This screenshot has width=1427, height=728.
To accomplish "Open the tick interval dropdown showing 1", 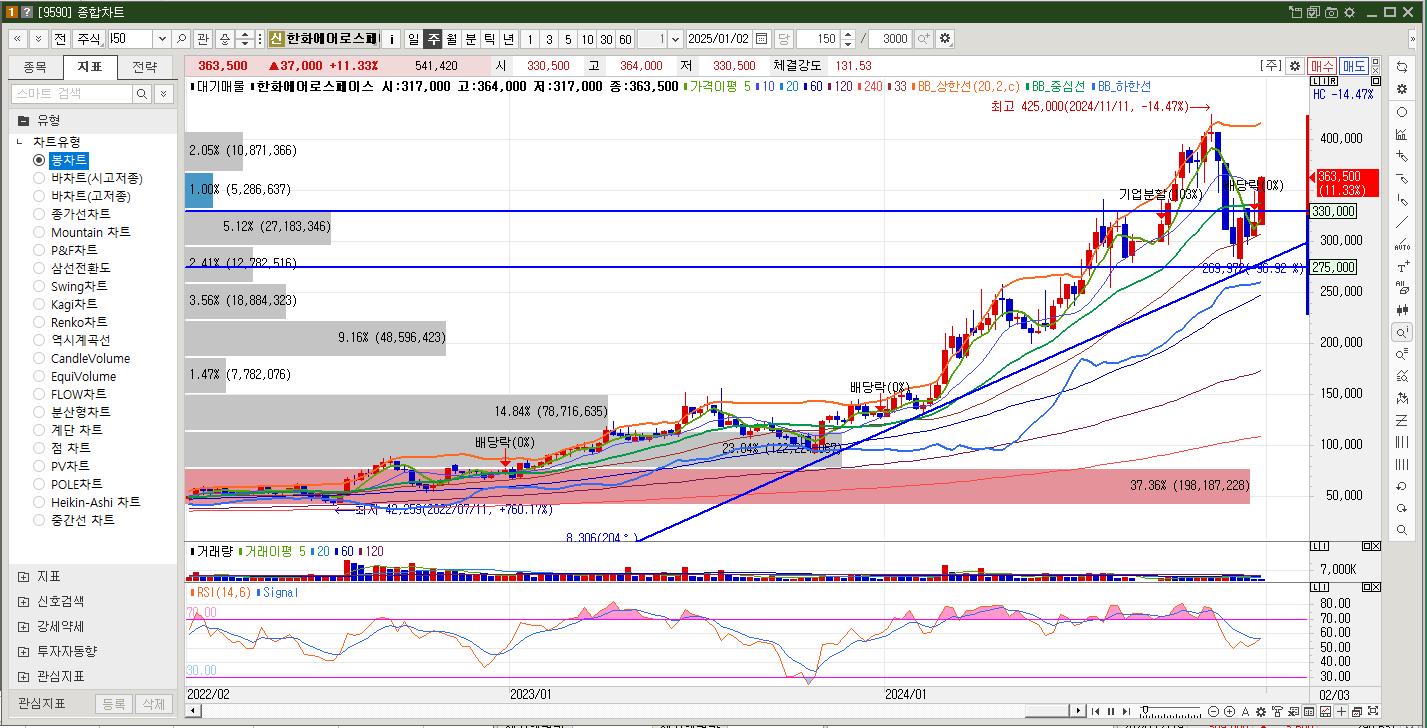I will [675, 39].
